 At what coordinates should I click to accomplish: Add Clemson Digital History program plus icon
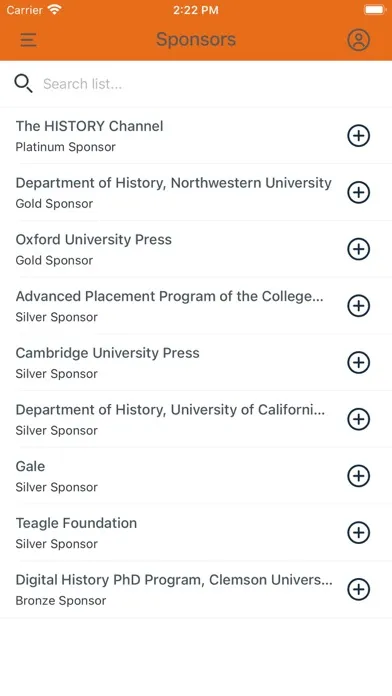(358, 589)
